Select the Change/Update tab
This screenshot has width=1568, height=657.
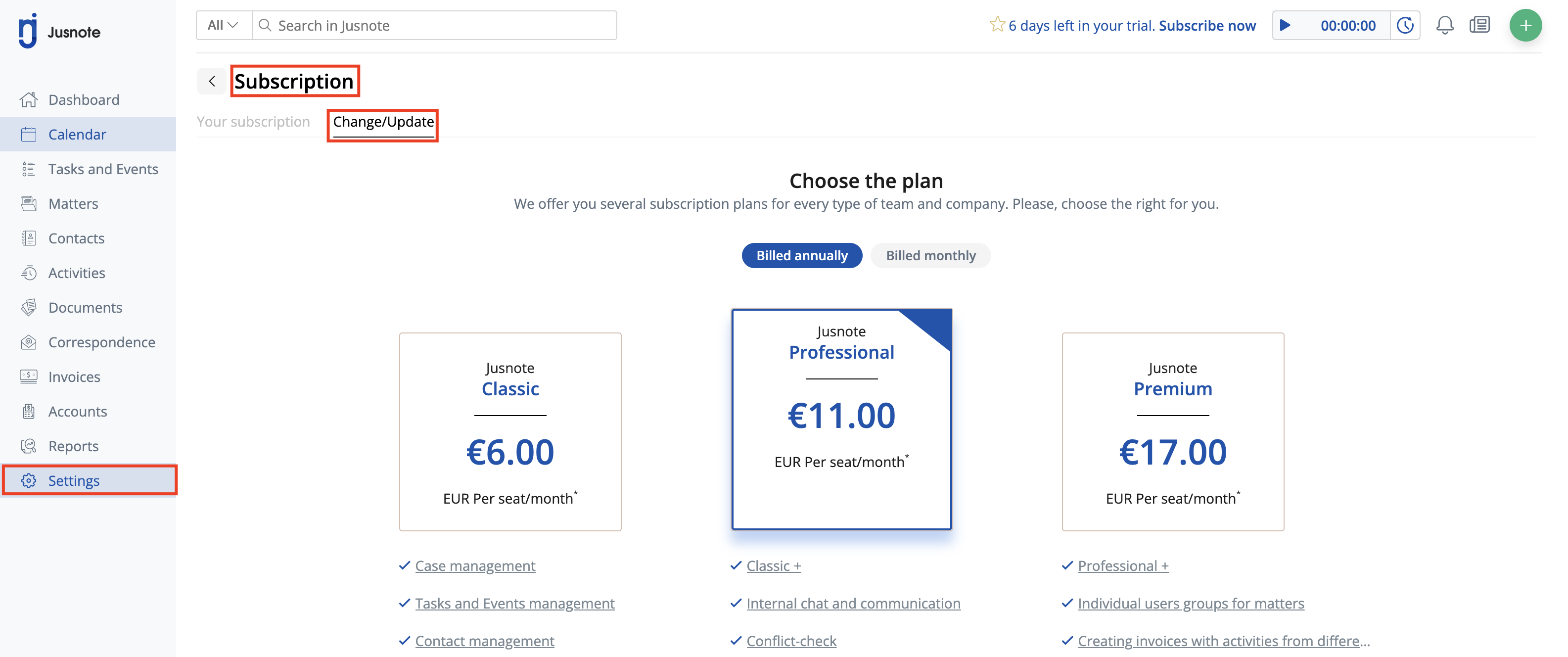383,122
